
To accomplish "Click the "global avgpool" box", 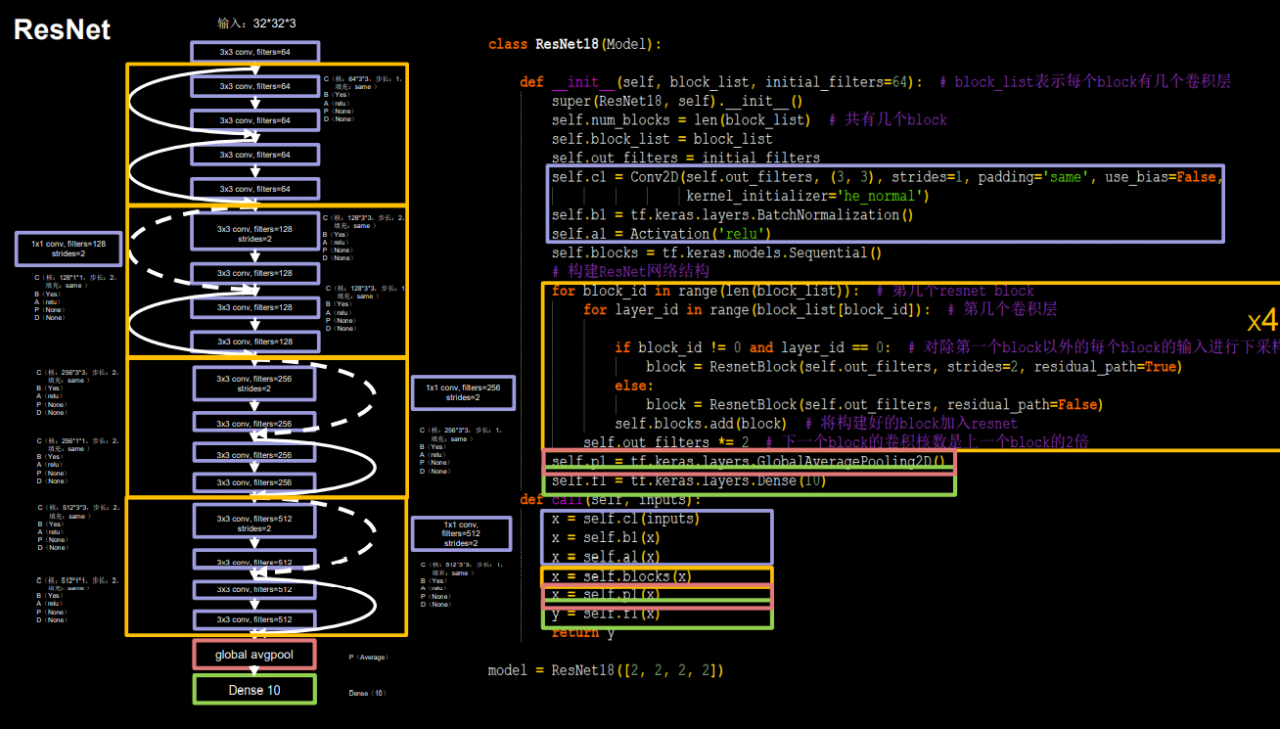I will pos(254,655).
